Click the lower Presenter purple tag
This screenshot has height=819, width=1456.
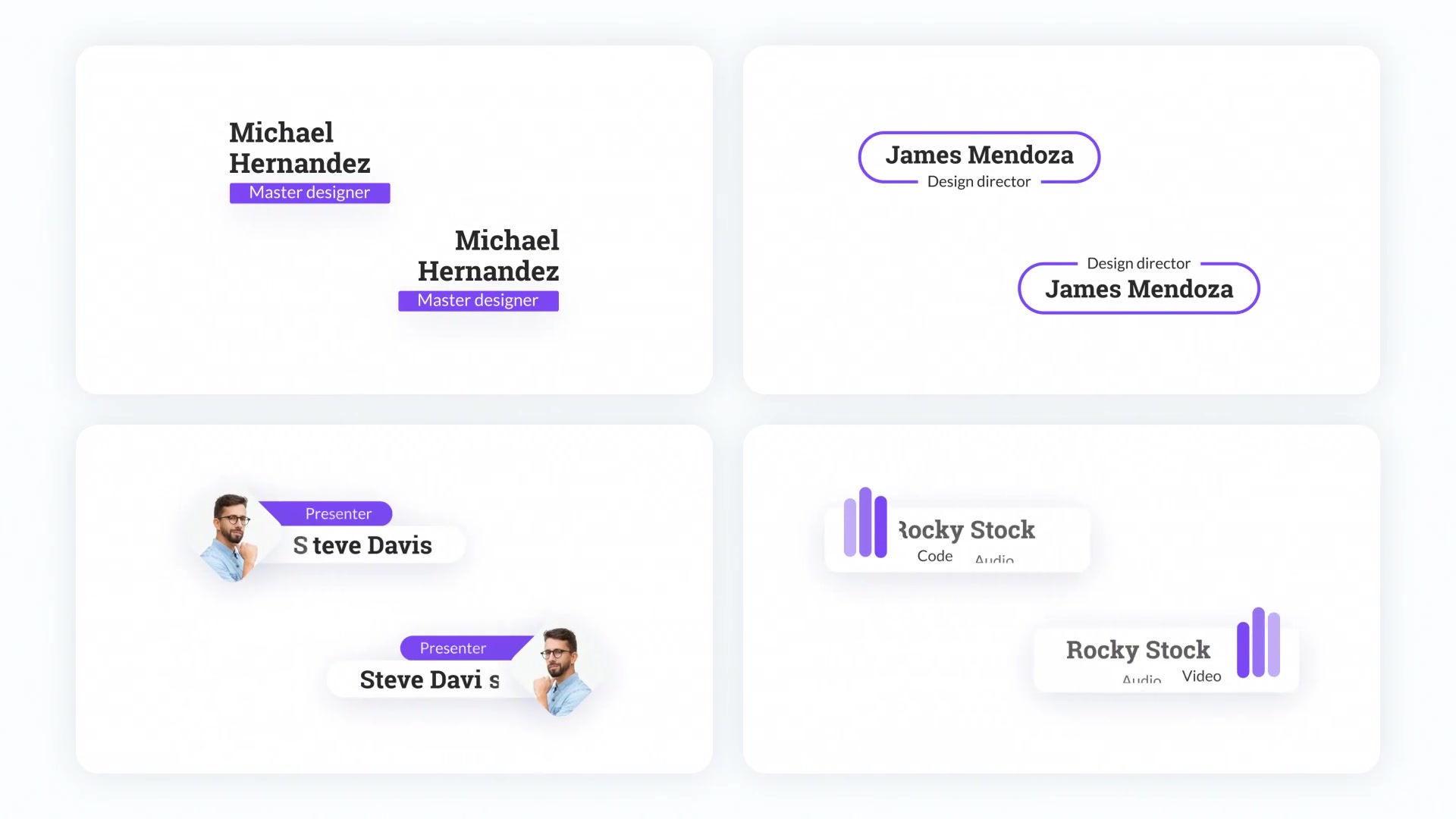click(466, 648)
